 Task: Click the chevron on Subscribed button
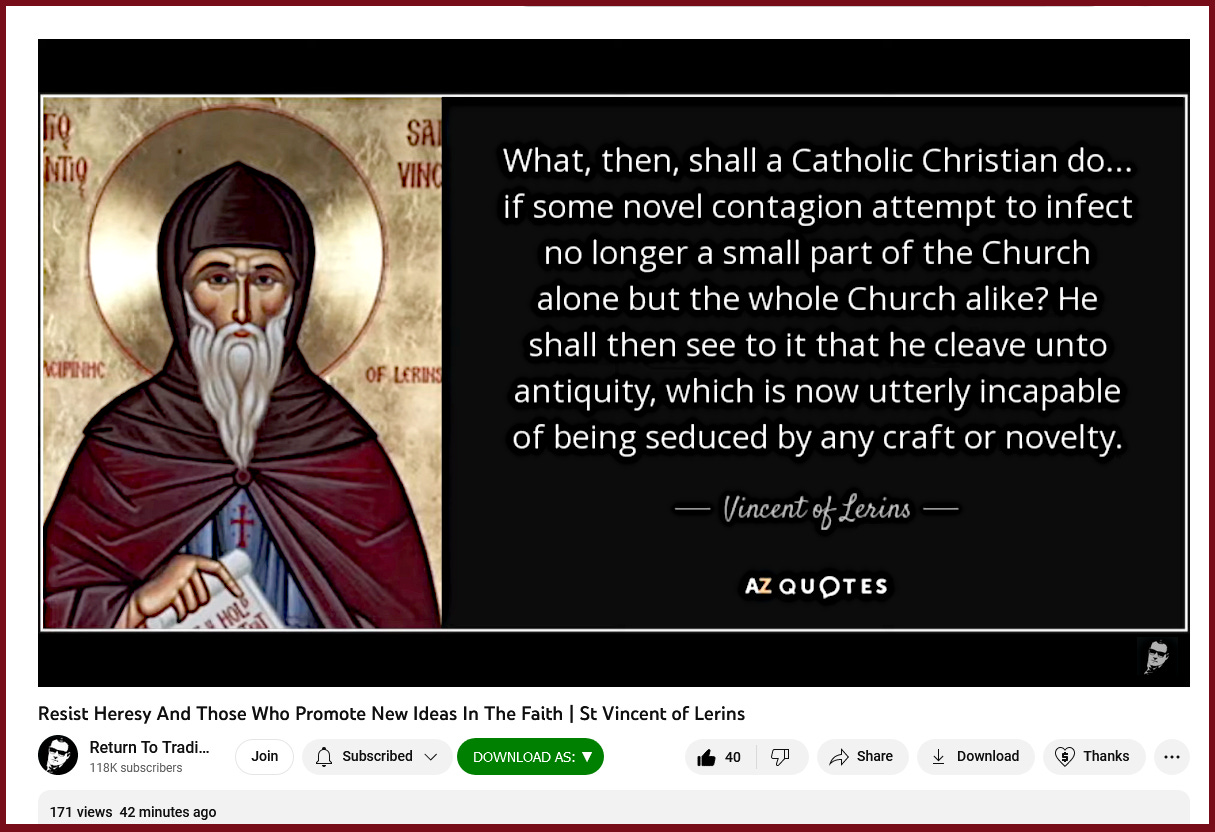[x=431, y=757]
